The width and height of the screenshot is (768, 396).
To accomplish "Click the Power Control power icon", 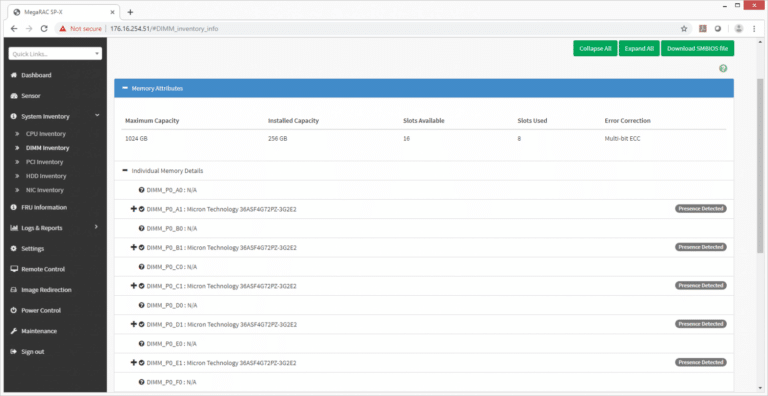I will click(14, 310).
